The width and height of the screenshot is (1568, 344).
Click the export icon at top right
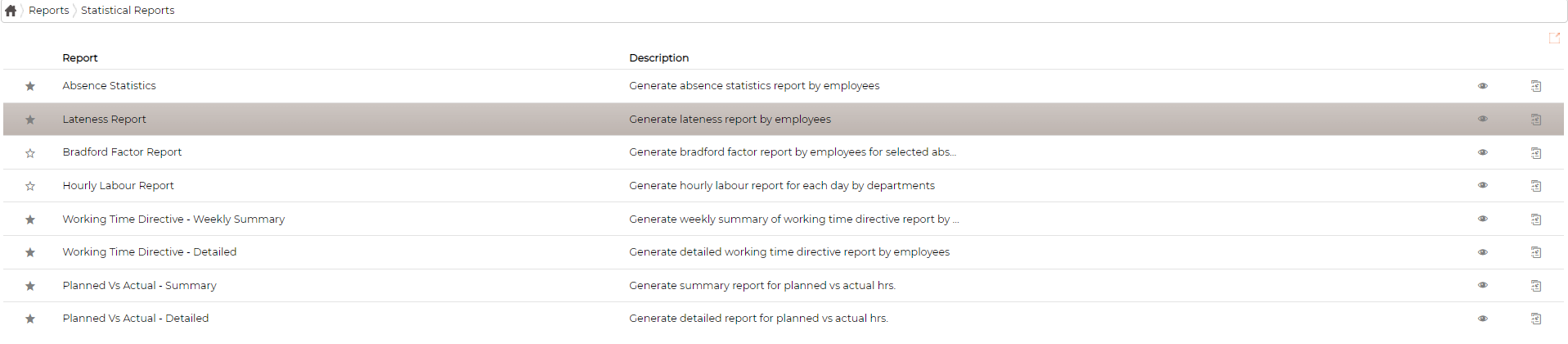(1554, 38)
